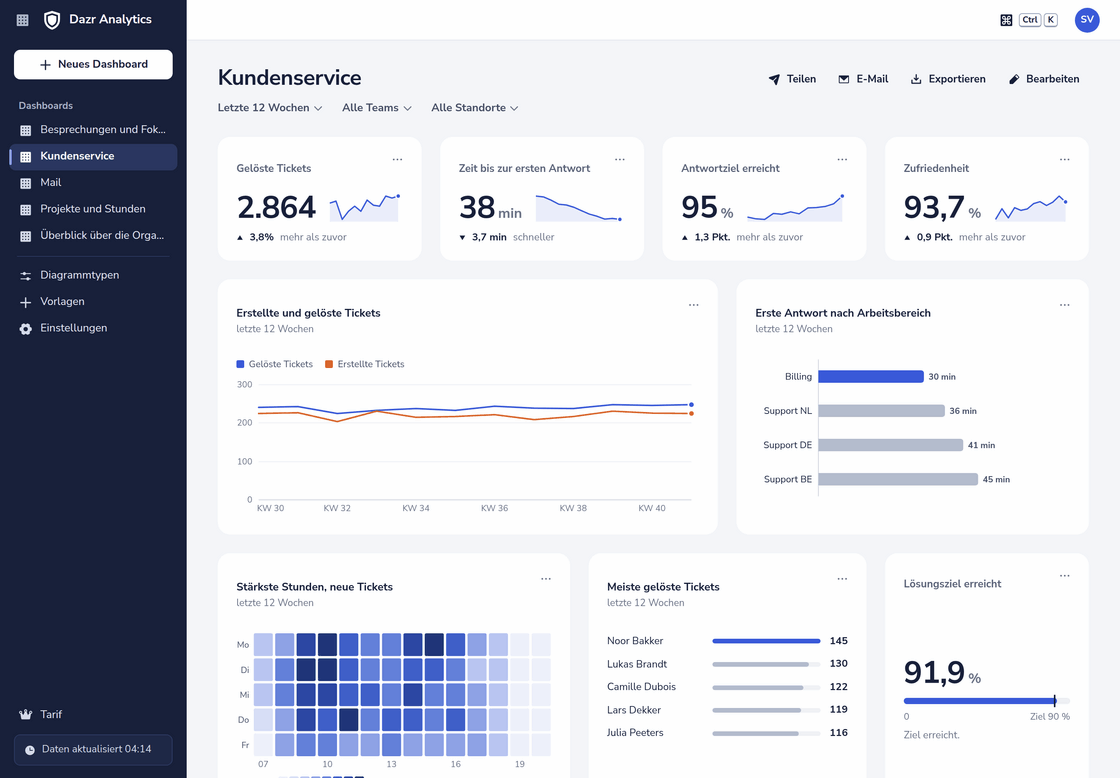Click the Tarif crown icon
Image resolution: width=1120 pixels, height=778 pixels.
pyautogui.click(x=26, y=714)
